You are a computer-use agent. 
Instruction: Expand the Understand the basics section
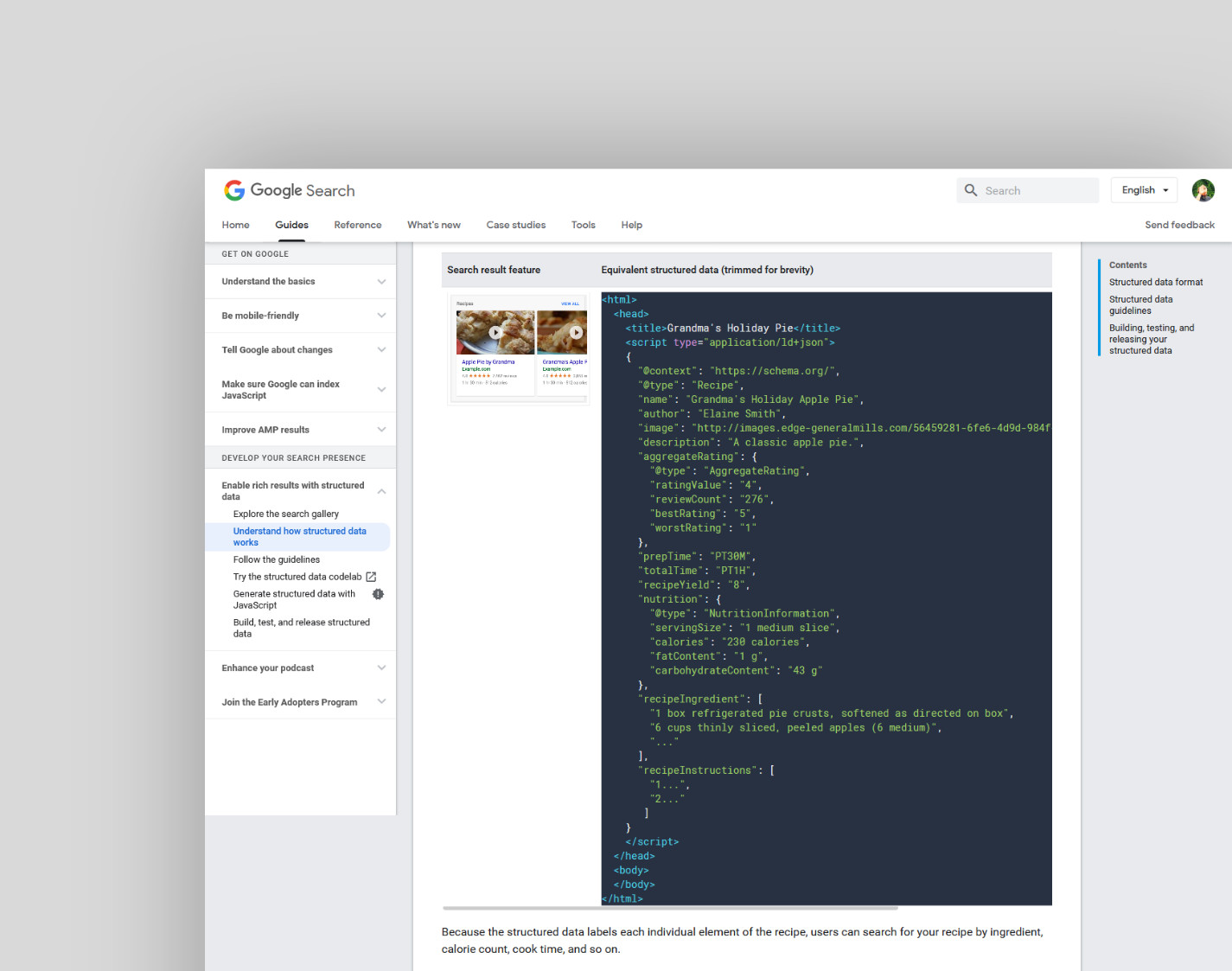click(x=381, y=282)
